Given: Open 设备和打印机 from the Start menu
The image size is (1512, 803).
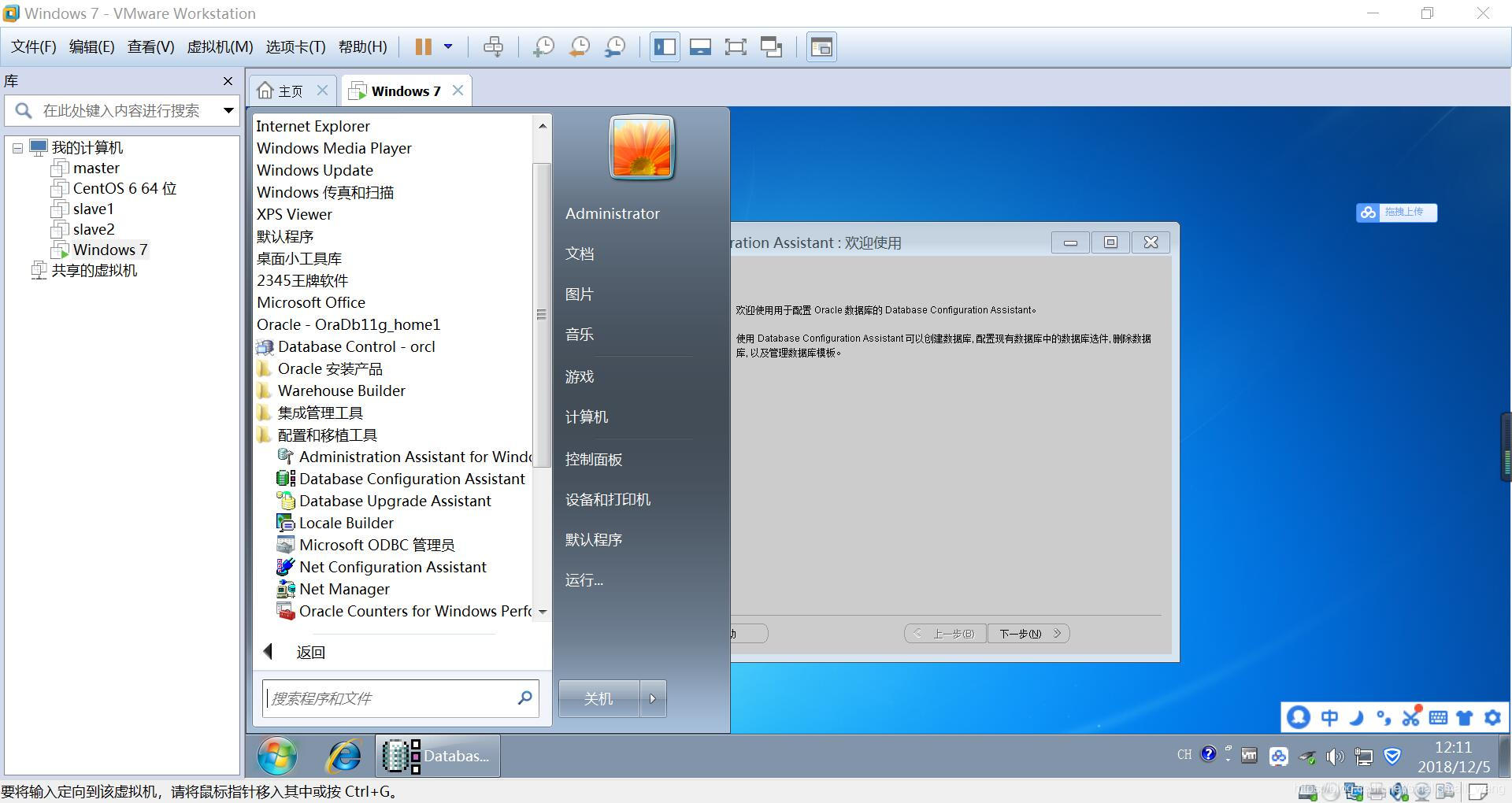Looking at the screenshot, I should click(x=608, y=500).
